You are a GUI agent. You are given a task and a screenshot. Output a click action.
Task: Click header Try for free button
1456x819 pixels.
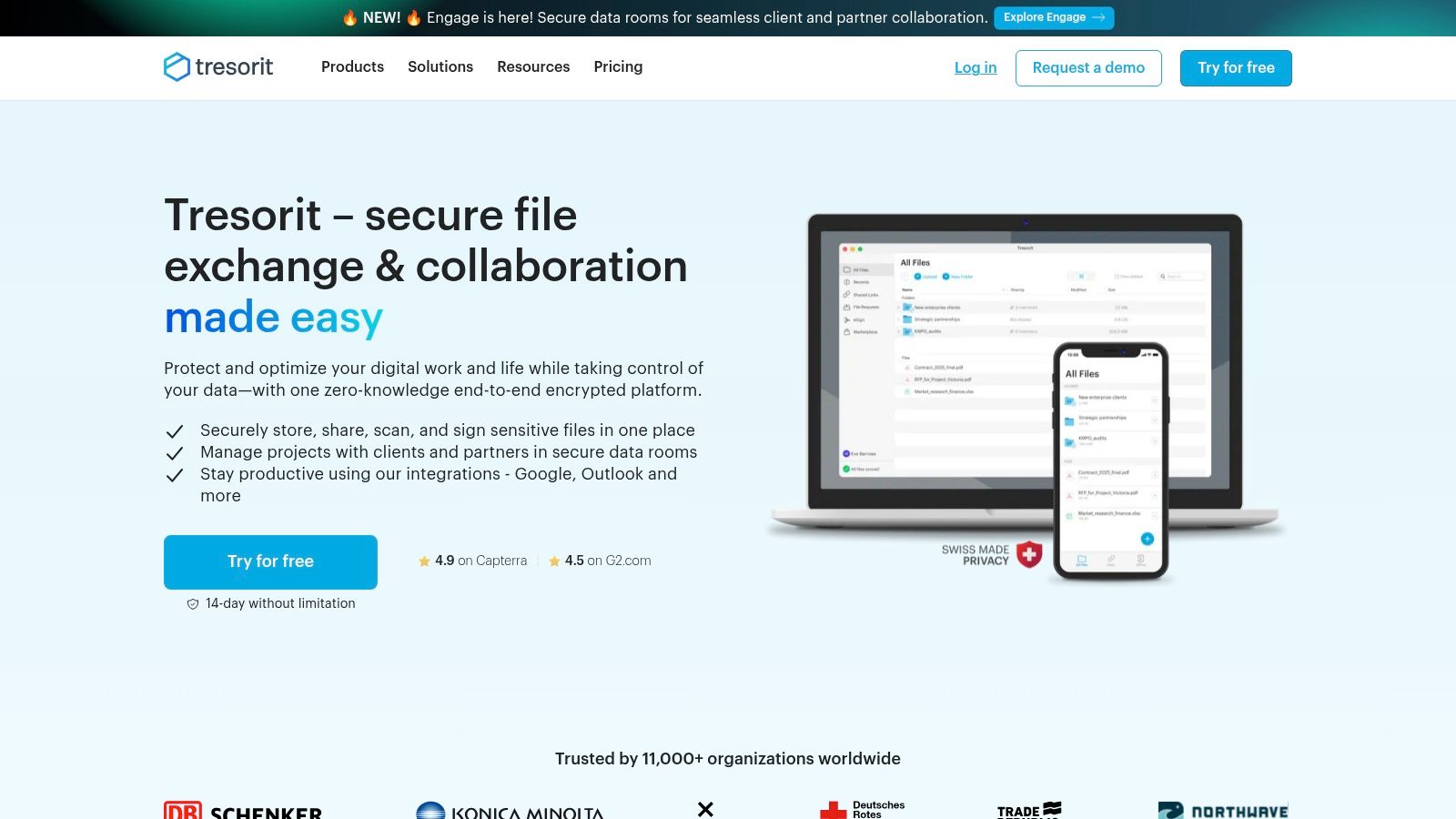click(x=1236, y=68)
